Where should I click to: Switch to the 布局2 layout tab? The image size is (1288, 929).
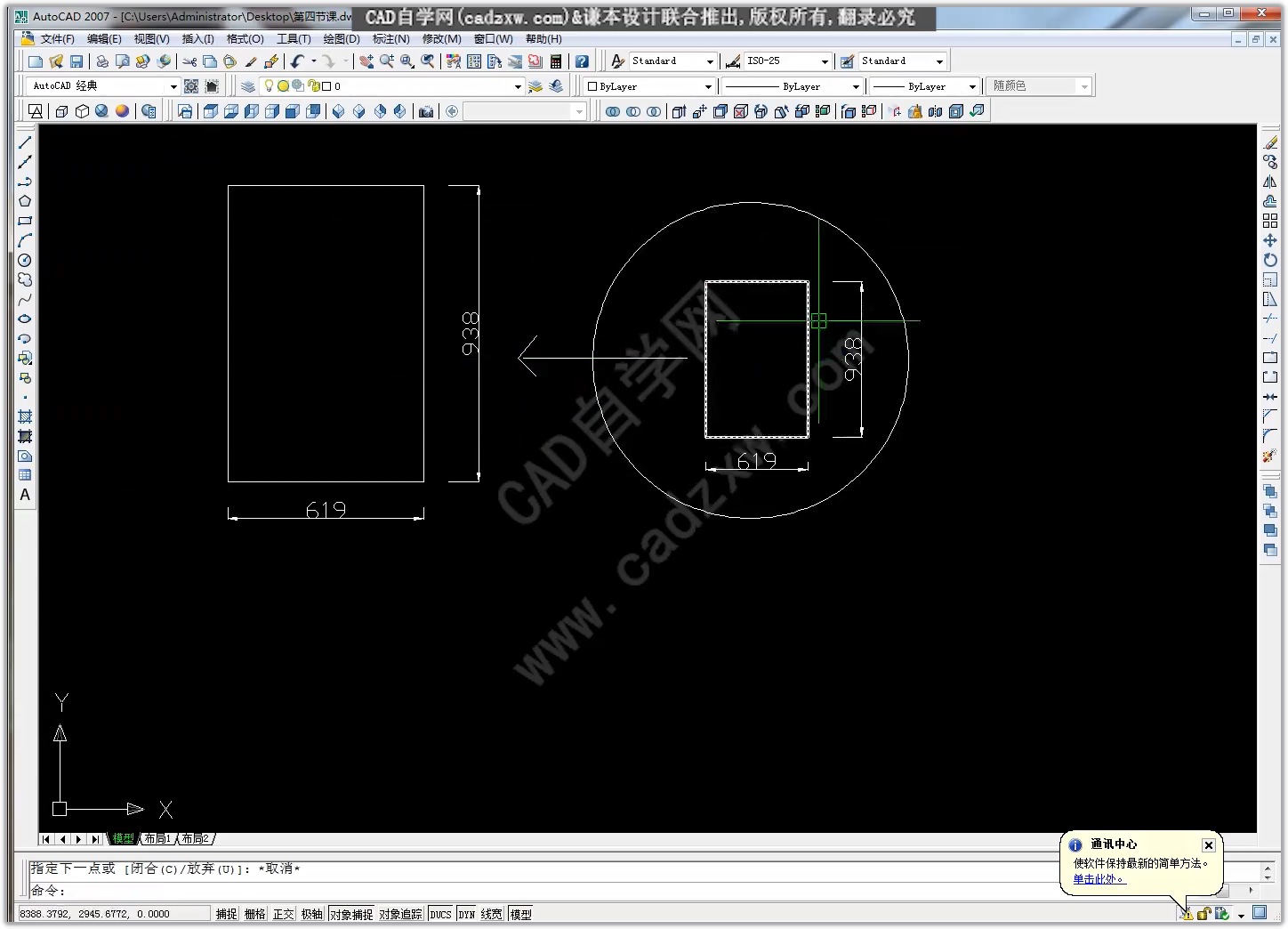(x=195, y=839)
